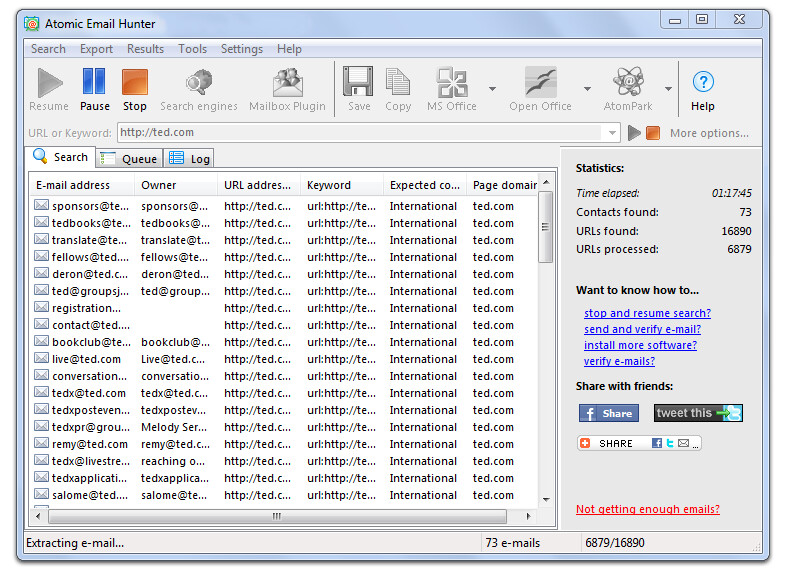Click envelope icon for sponsors@te... row
Image resolution: width=789 pixels, height=576 pixels.
[x=41, y=205]
